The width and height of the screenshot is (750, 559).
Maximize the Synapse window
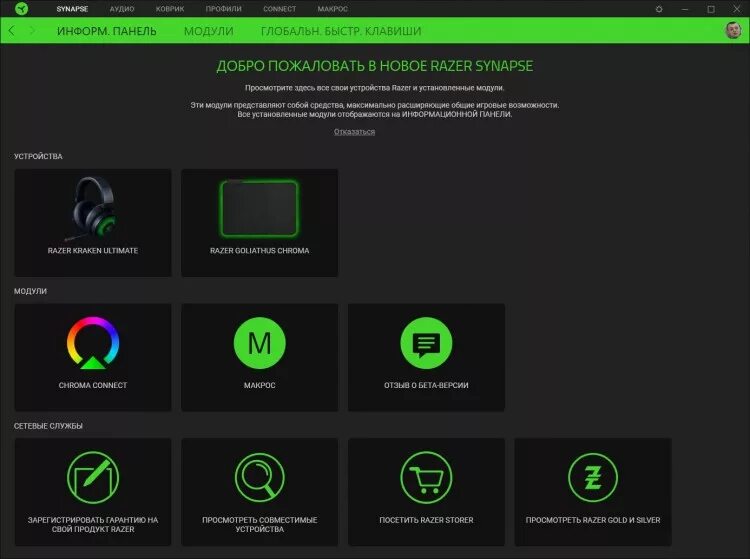[711, 9]
